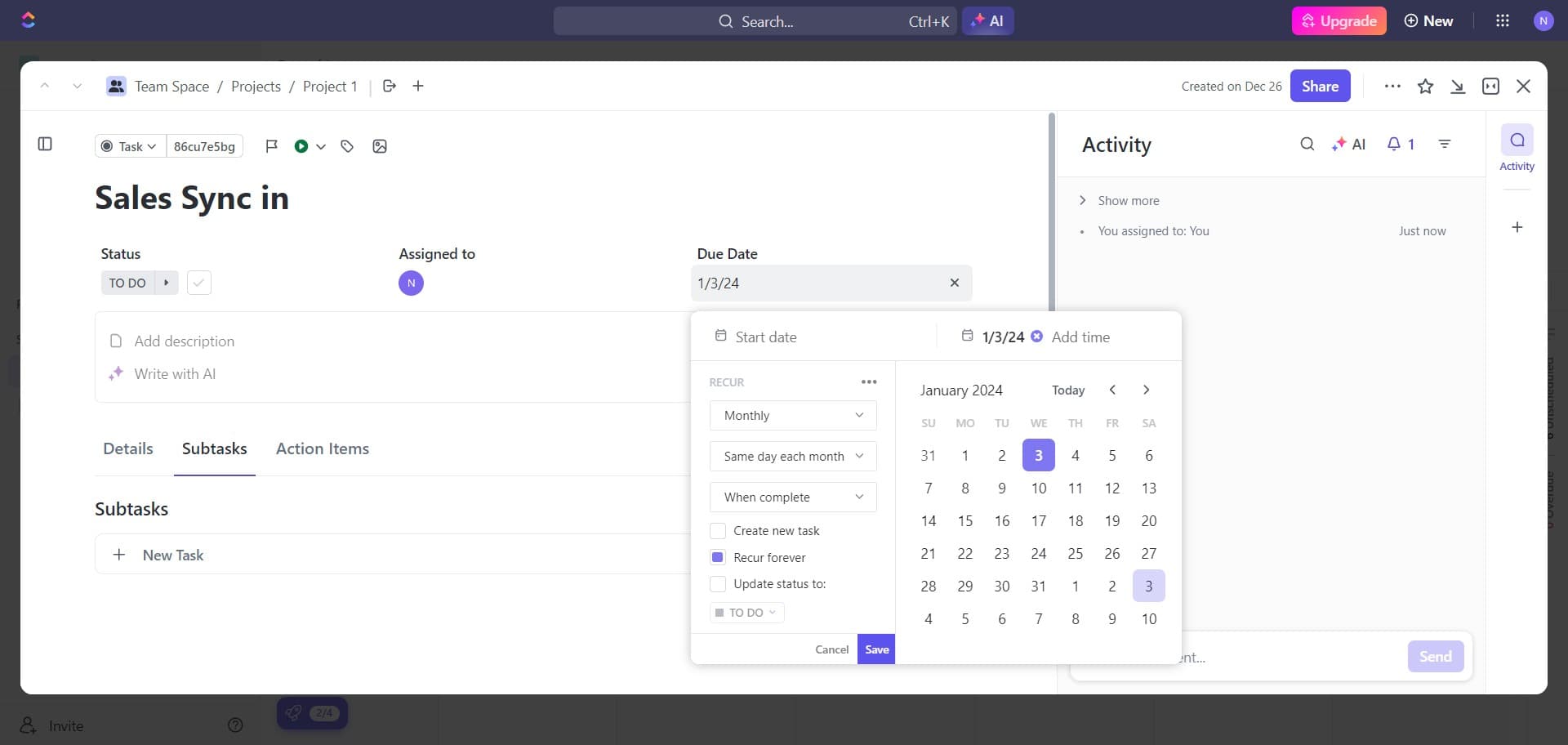Open the When complete dropdown

point(792,497)
